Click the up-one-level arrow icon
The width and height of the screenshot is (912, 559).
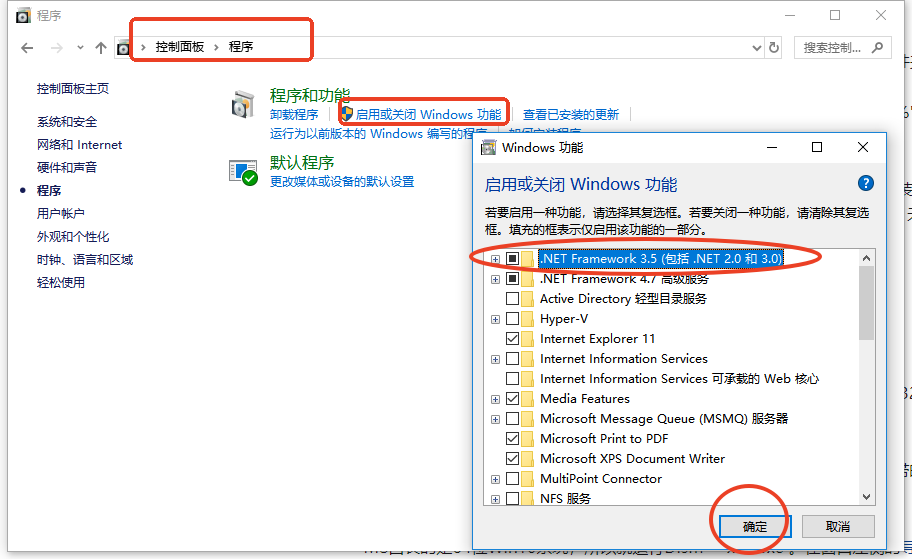[101, 47]
